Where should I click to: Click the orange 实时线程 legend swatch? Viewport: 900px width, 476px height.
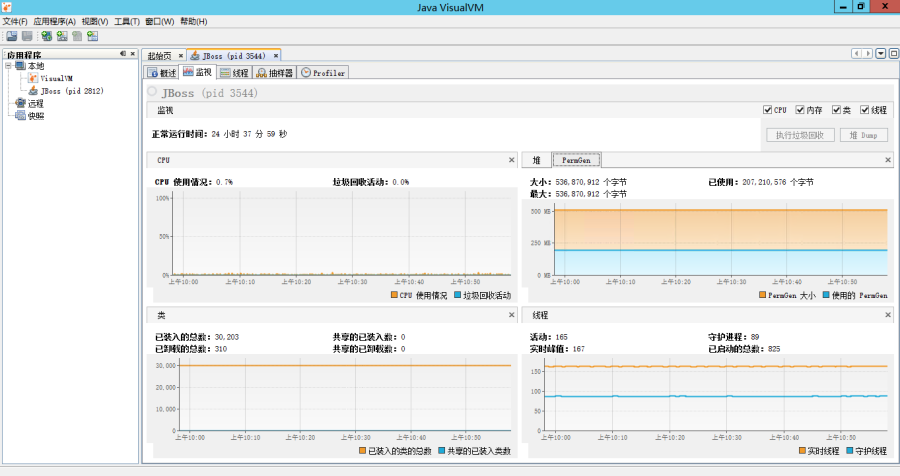tap(802, 451)
